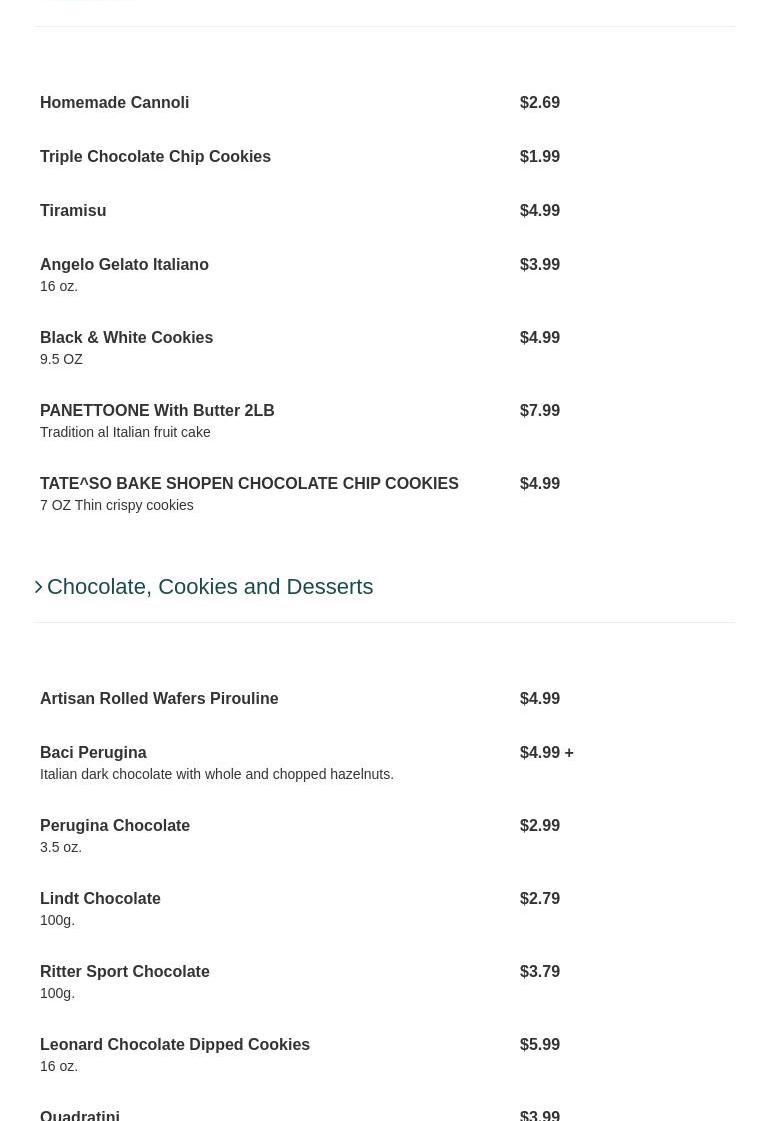Open the Tiramisu menu item

[73, 211]
